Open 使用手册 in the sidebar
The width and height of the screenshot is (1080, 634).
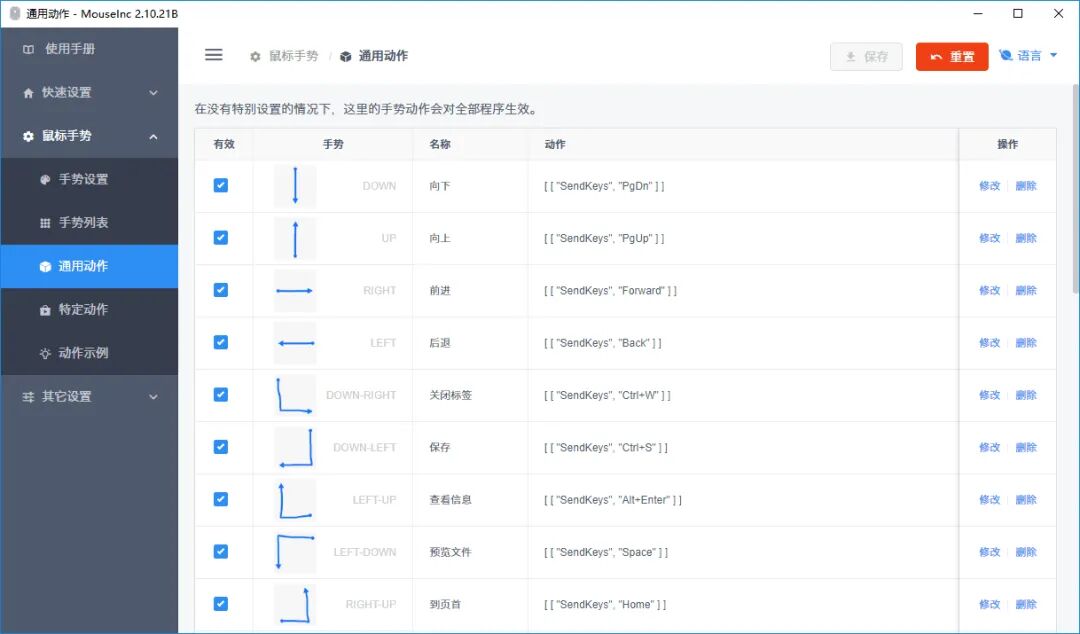coord(90,49)
